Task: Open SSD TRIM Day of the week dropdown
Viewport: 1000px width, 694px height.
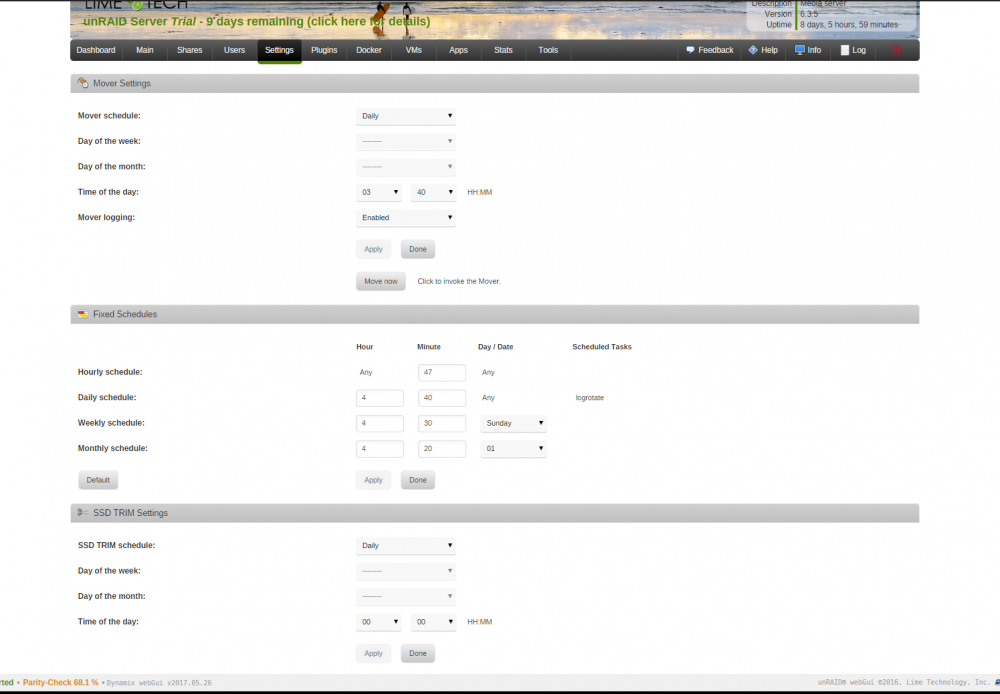Action: (406, 571)
